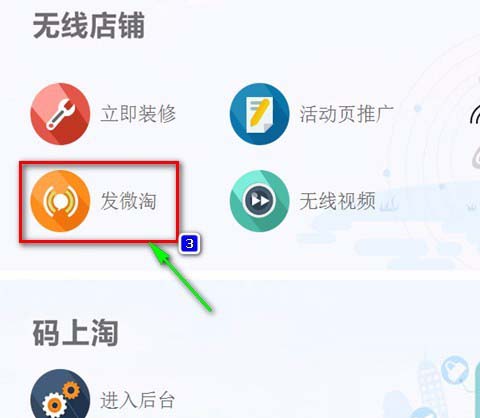
Task: Click the dark gears 进入后台 icon
Action: [60, 395]
